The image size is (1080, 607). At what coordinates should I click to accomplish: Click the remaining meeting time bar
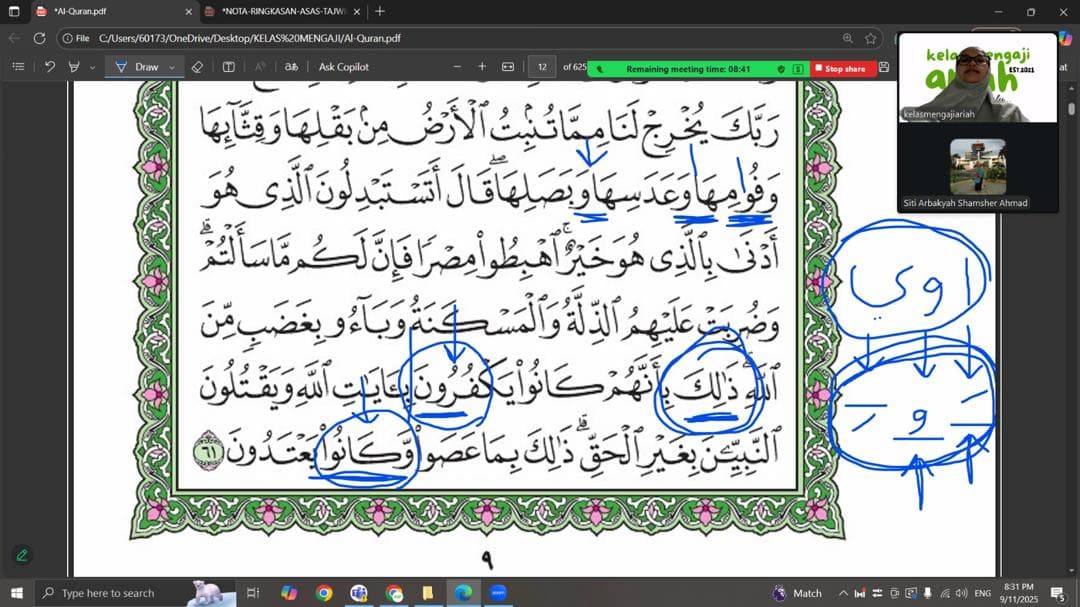[x=688, y=69]
